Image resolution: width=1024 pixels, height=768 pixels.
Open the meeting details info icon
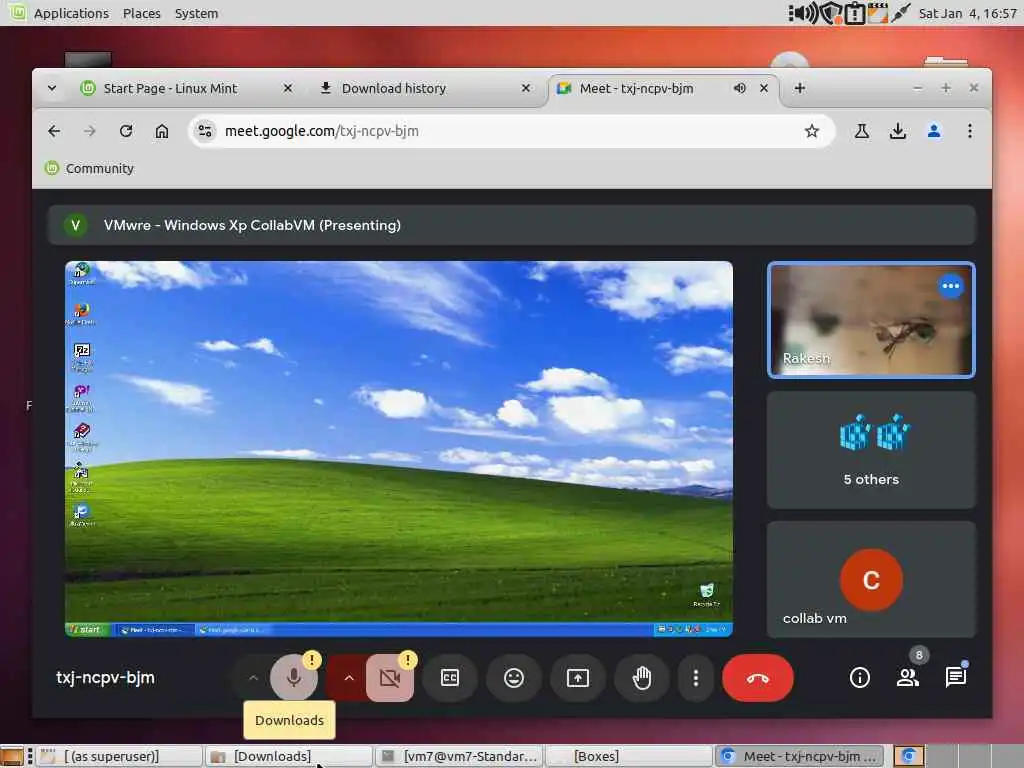pos(859,678)
